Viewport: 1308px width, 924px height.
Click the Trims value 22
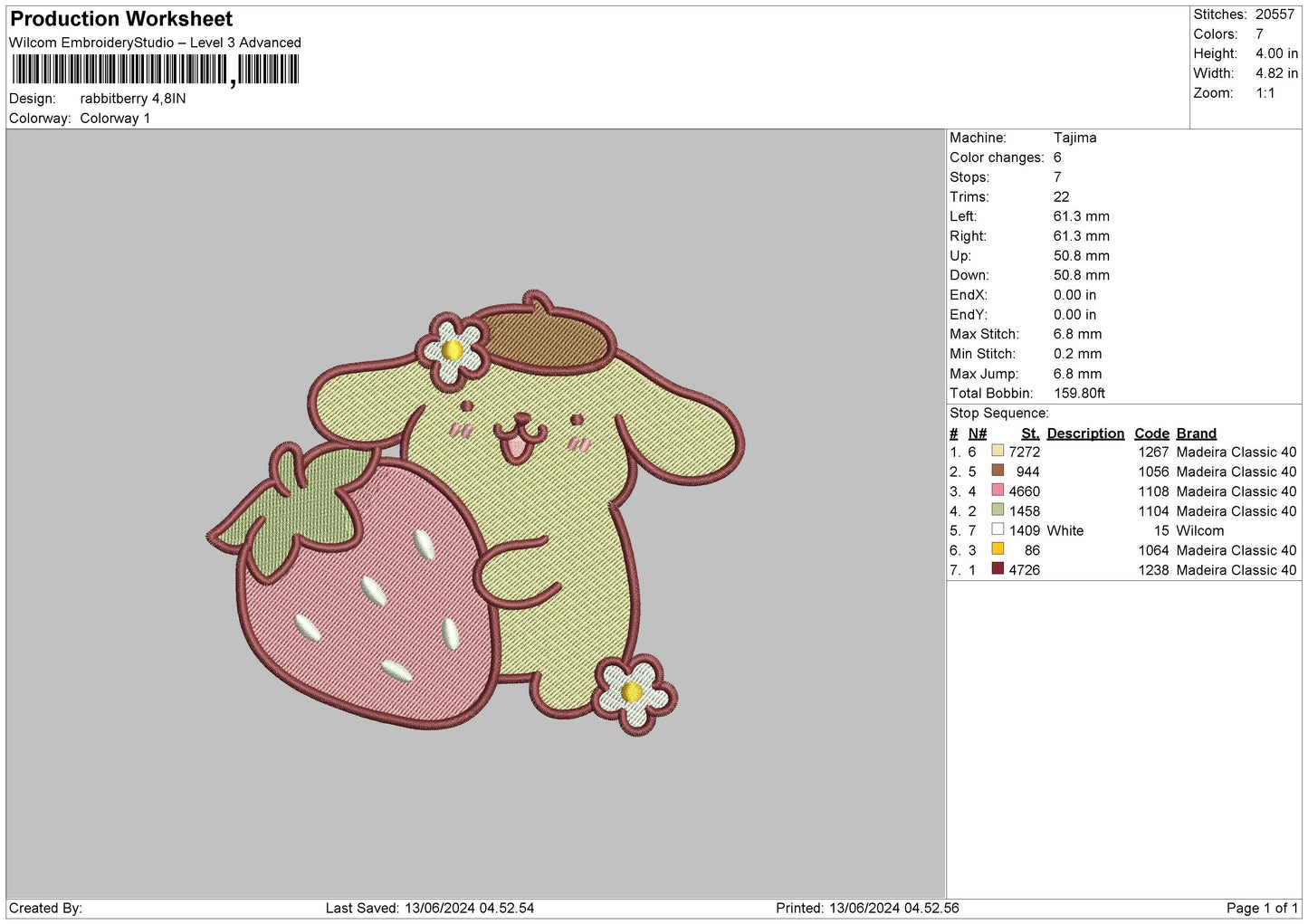[x=1061, y=196]
